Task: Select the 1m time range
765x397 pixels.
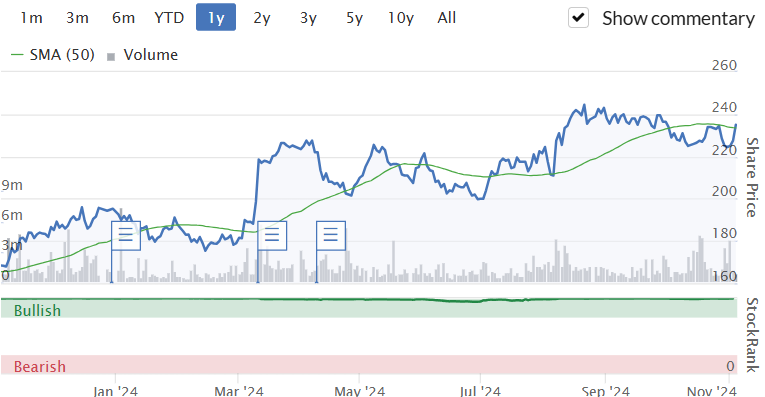Action: (31, 18)
